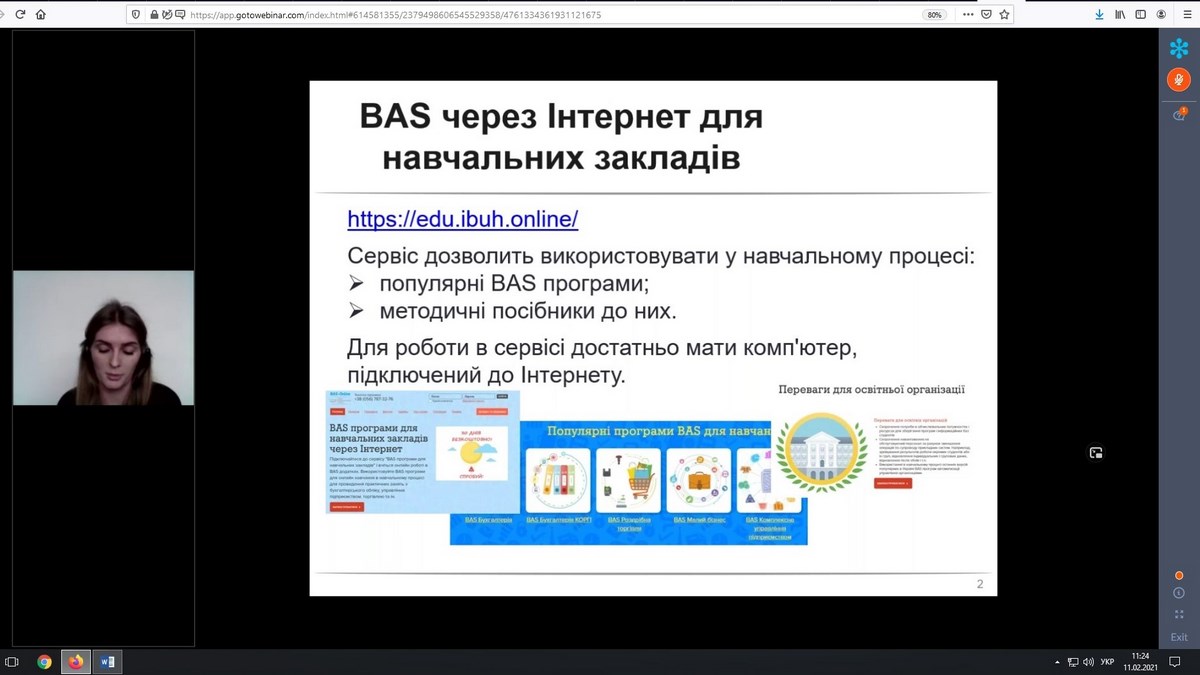Click the picture-in-picture icon beside slide
1200x675 pixels.
coord(1096,453)
